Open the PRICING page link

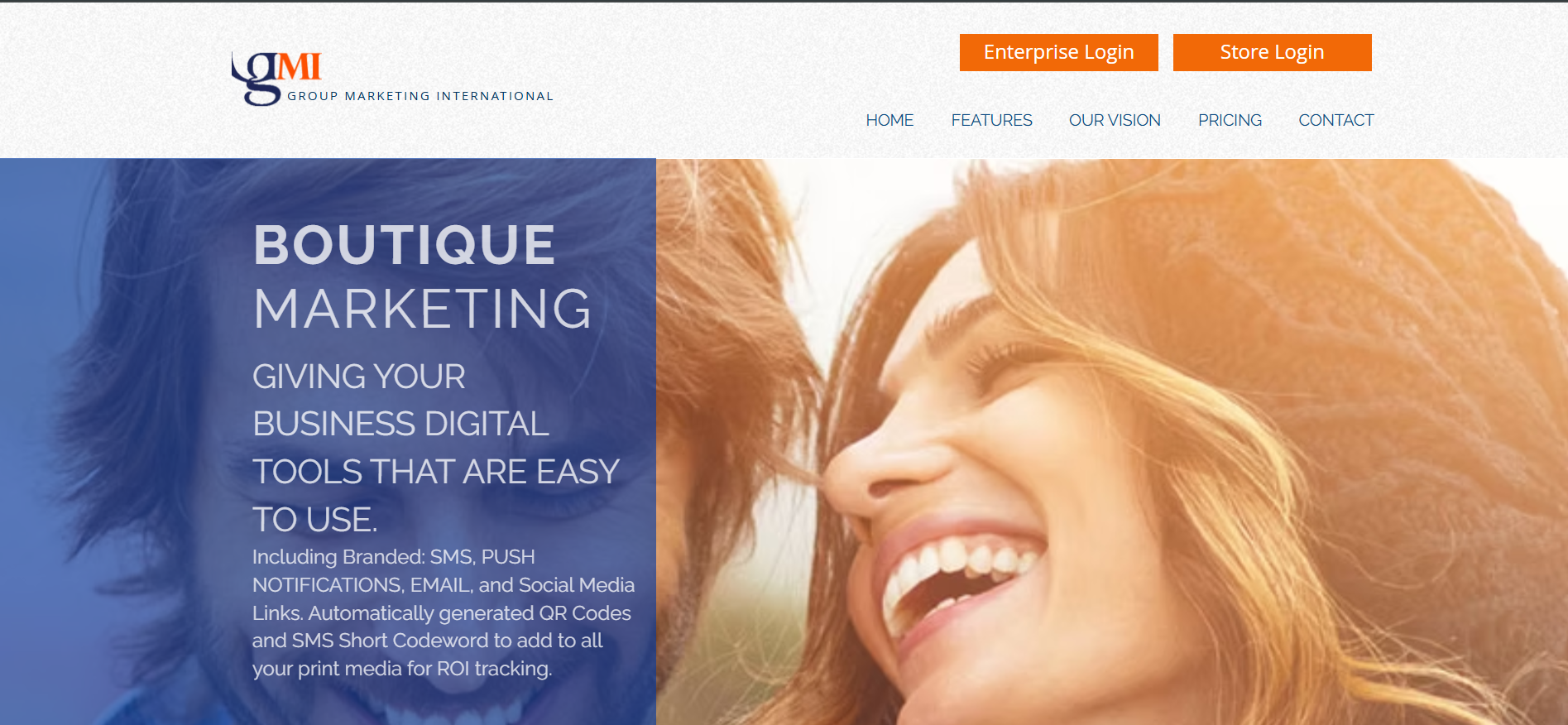[x=1230, y=120]
